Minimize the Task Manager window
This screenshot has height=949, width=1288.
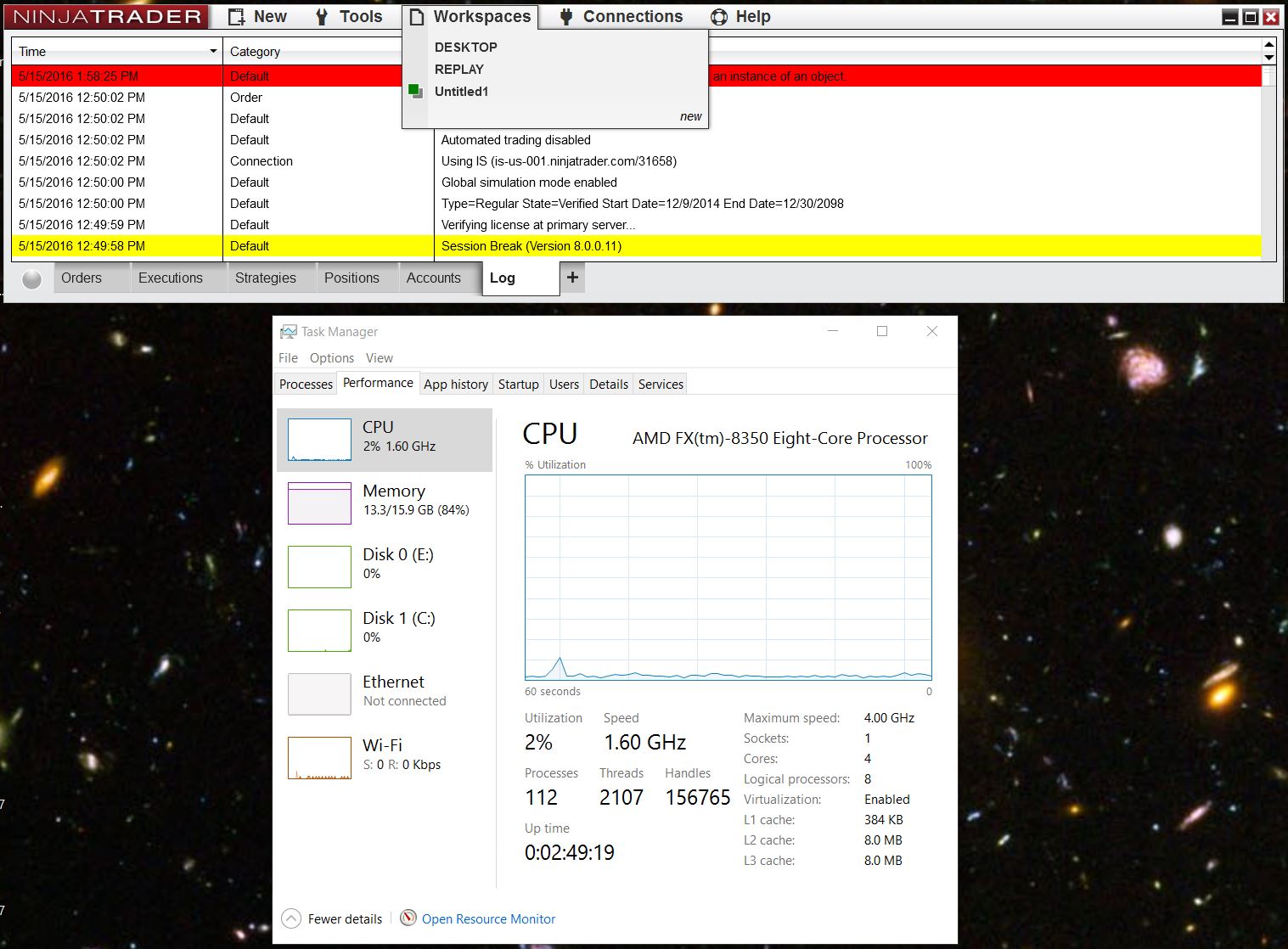click(x=833, y=332)
